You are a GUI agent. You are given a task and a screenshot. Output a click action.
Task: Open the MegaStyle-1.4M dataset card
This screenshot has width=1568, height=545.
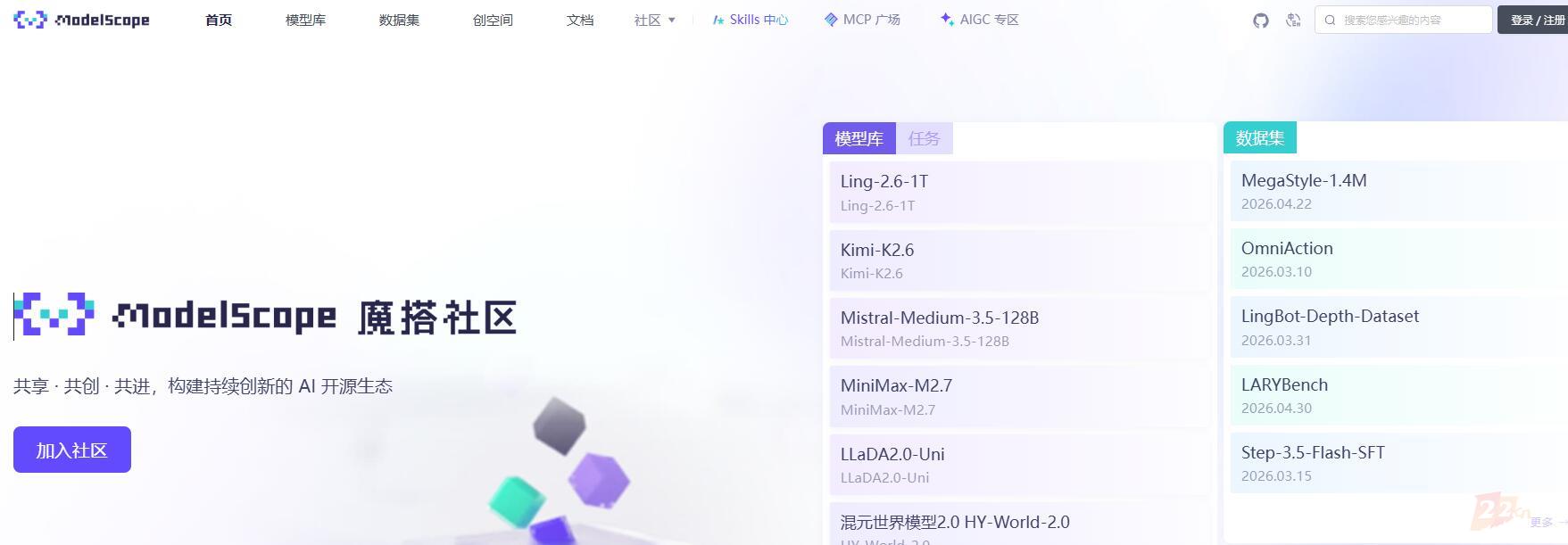click(x=1398, y=191)
